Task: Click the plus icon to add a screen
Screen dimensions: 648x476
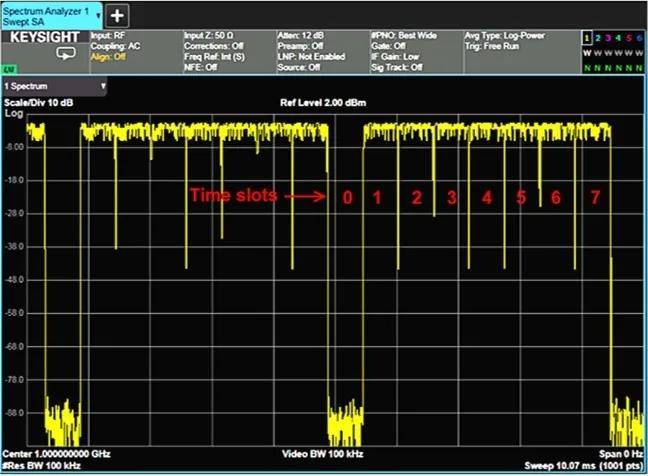Action: (117, 15)
